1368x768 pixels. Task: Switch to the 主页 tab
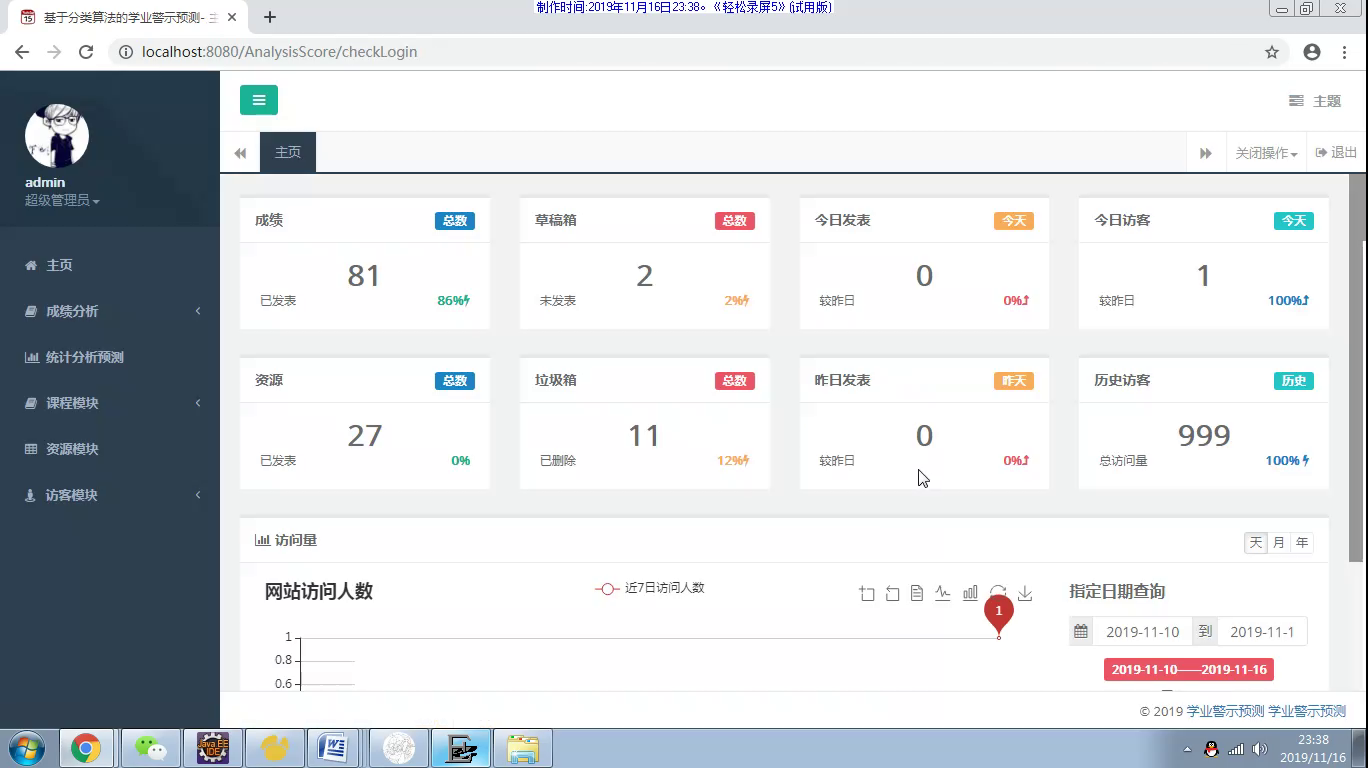coord(288,152)
